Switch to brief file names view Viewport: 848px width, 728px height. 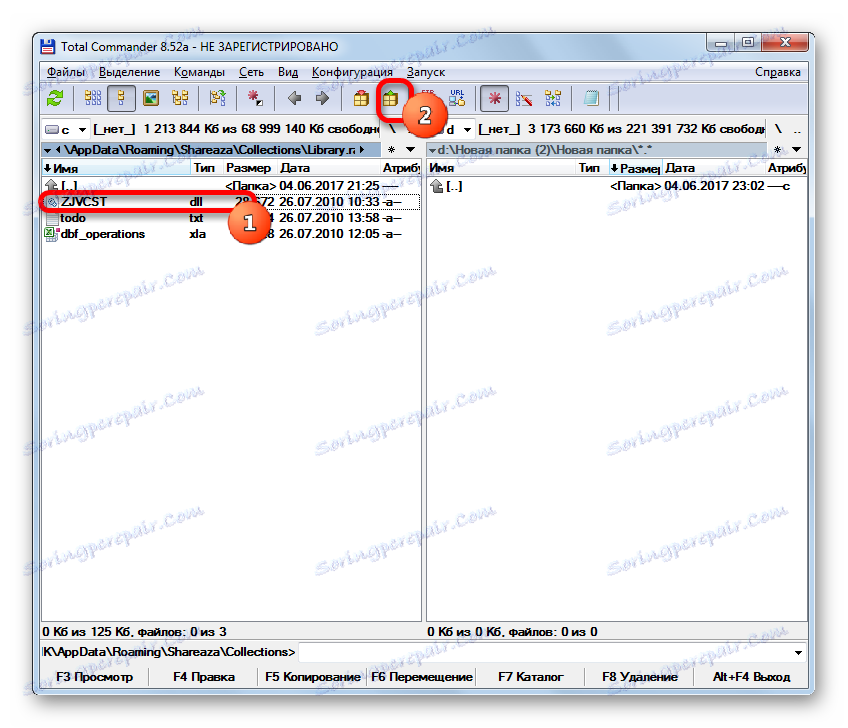pyautogui.click(x=92, y=98)
